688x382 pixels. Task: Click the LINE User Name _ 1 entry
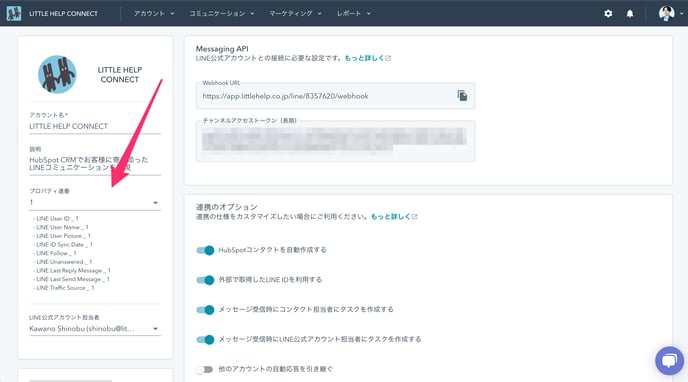coord(61,227)
